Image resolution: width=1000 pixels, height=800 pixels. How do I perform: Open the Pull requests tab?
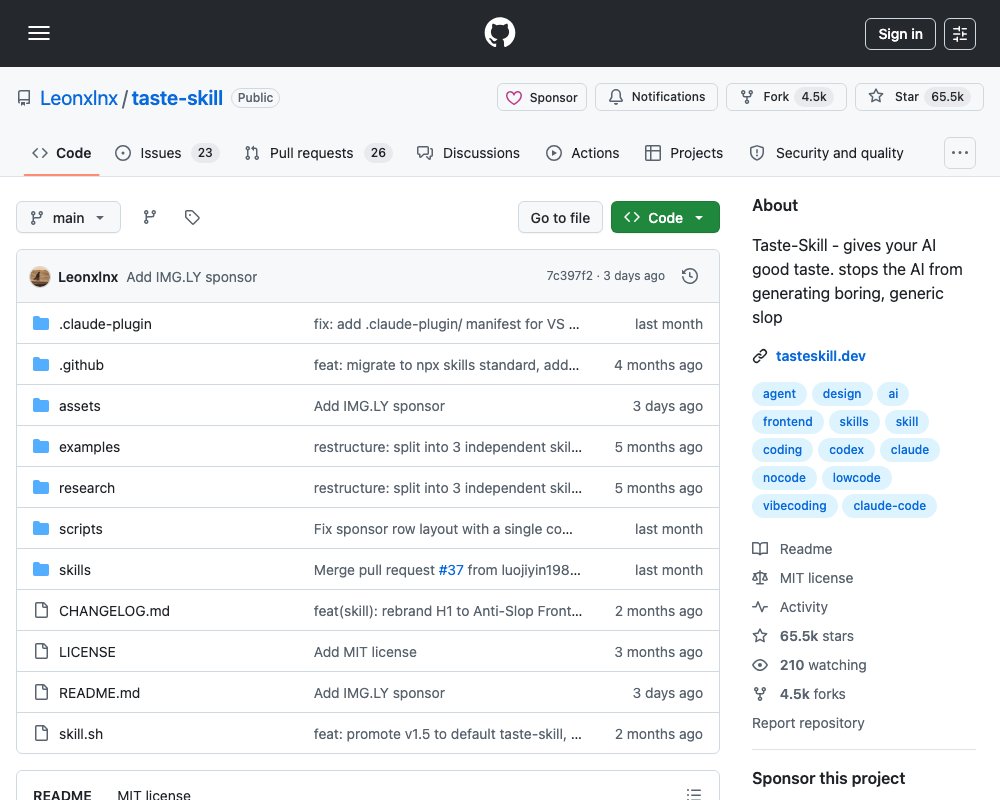pos(318,153)
